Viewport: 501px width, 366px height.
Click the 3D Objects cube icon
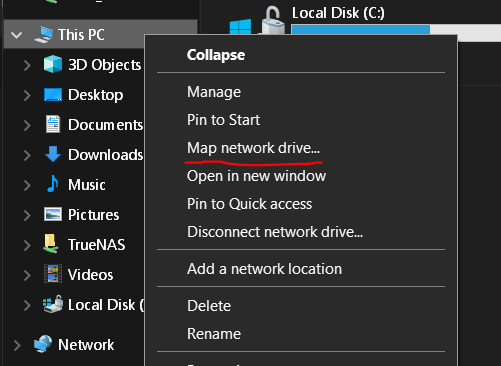pyautogui.click(x=53, y=64)
